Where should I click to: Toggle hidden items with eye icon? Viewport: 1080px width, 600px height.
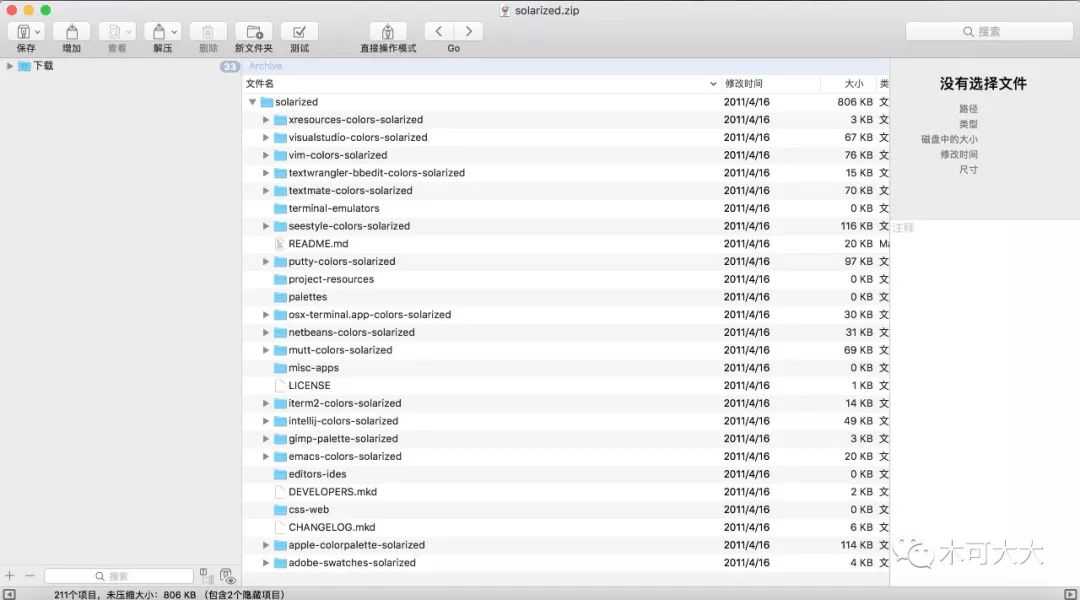coord(227,577)
